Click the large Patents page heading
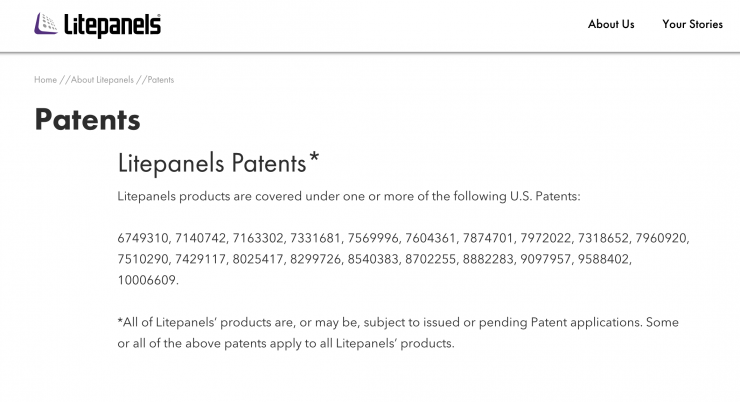740x402 pixels. (x=87, y=120)
